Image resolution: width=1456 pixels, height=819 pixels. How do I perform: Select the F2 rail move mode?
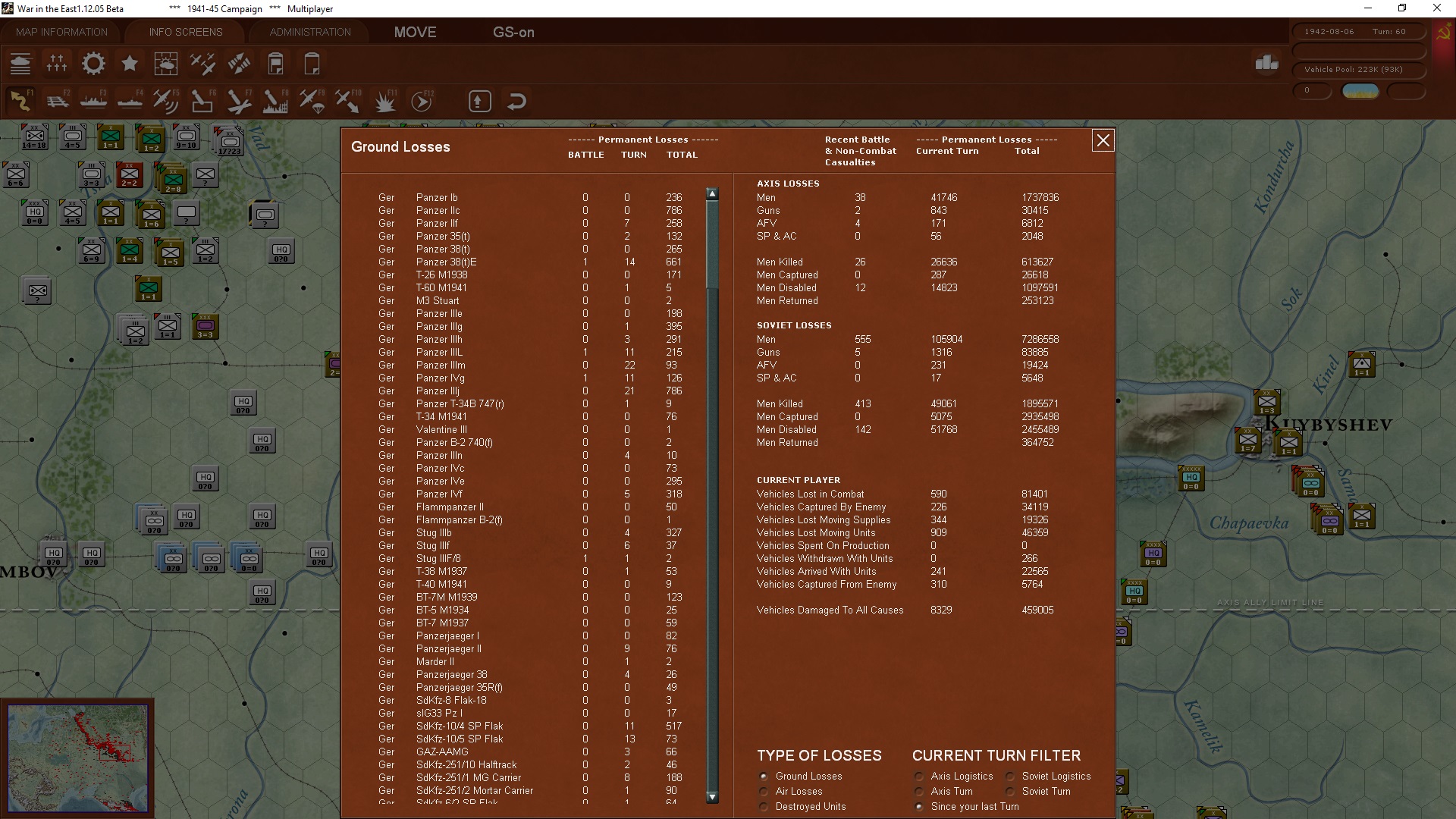coord(57,101)
